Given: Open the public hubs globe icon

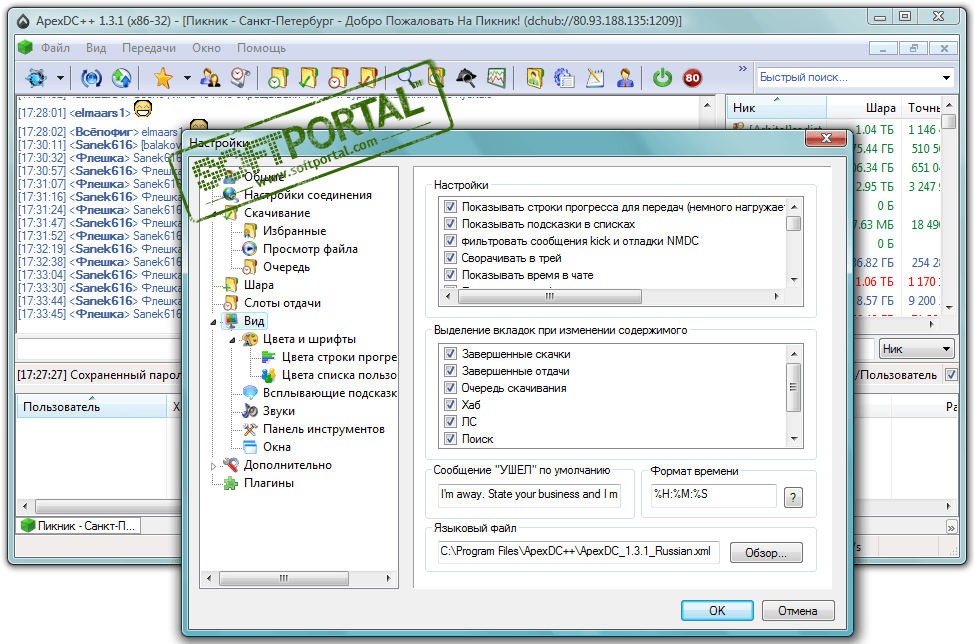Looking at the screenshot, I should 36,78.
